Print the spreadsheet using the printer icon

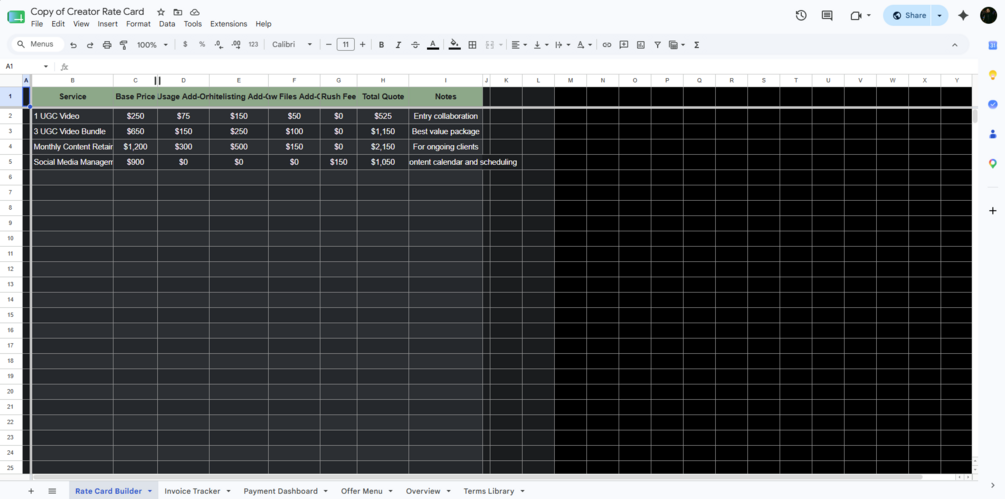click(107, 45)
